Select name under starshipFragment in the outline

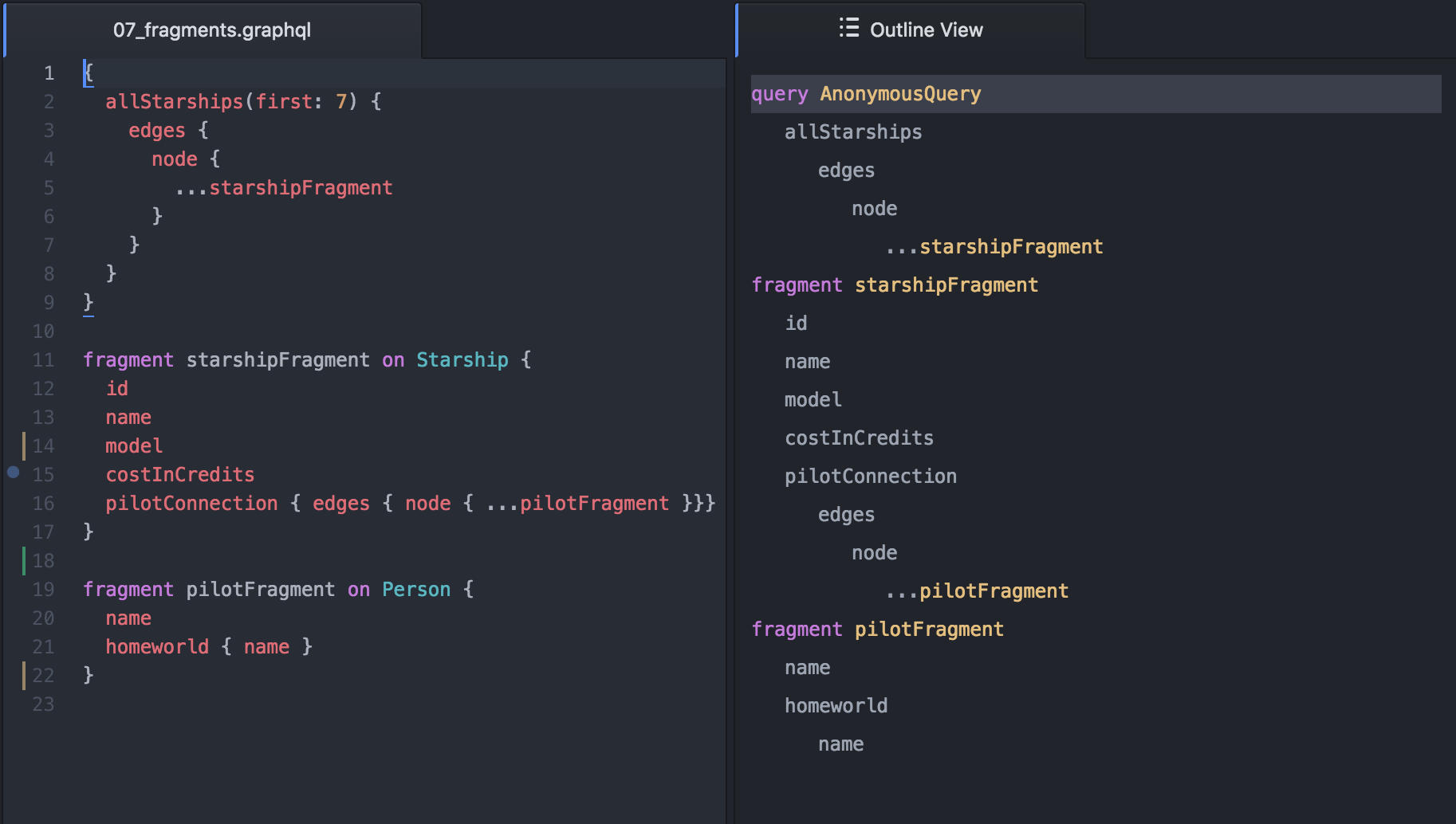(x=807, y=362)
